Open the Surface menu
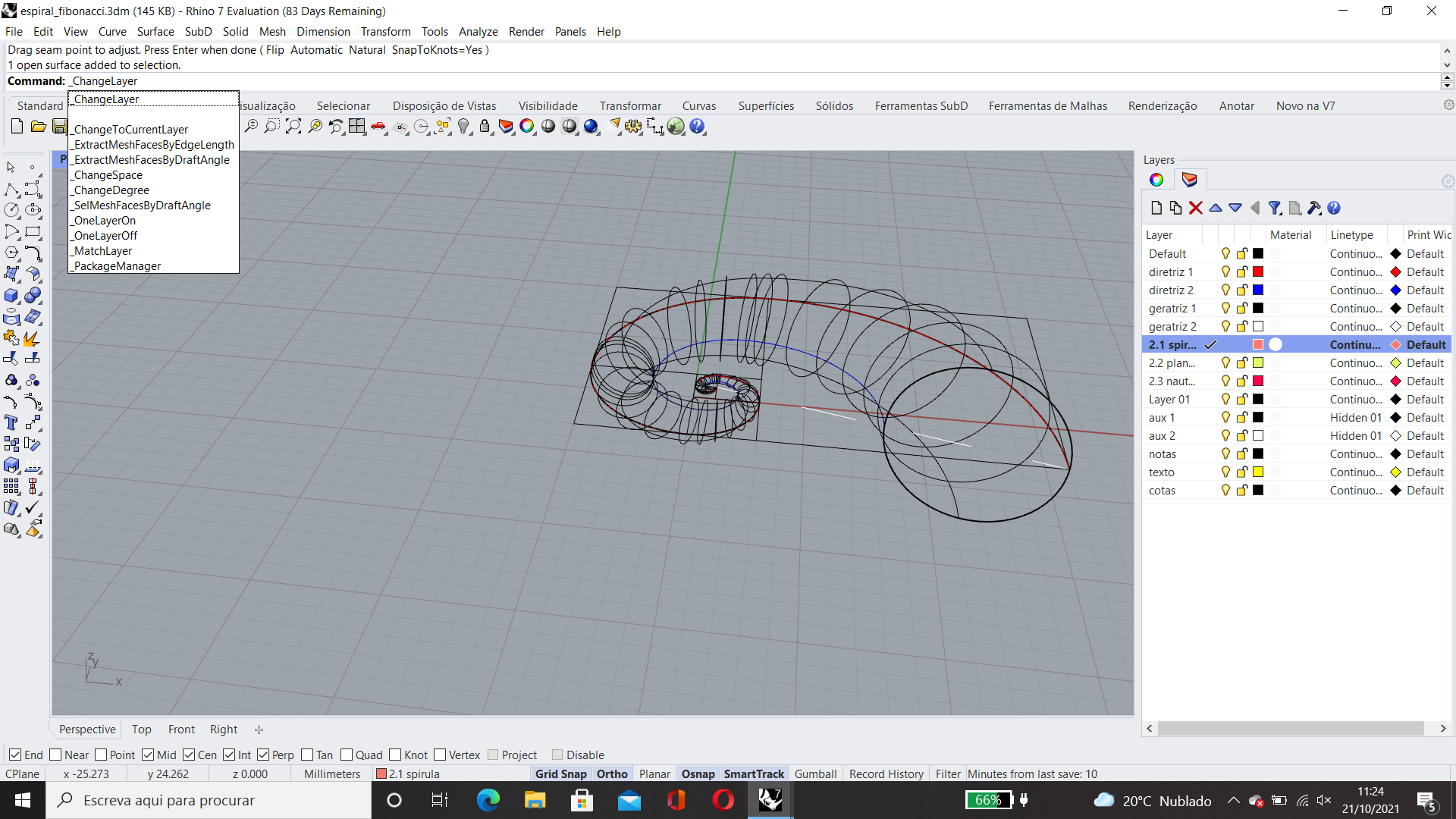Viewport: 1456px width, 819px height. tap(155, 31)
